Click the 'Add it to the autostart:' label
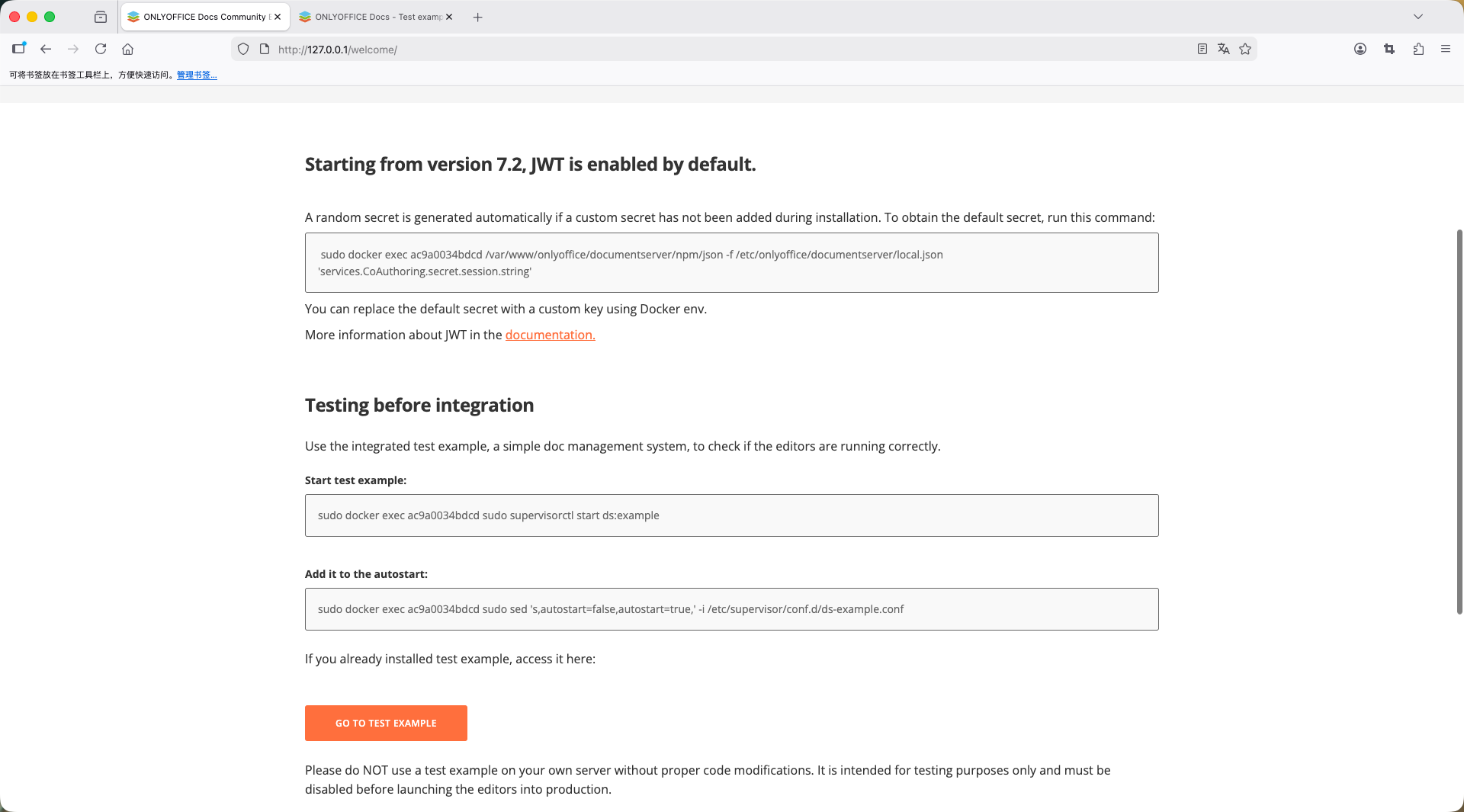The width and height of the screenshot is (1464, 812). pos(366,574)
